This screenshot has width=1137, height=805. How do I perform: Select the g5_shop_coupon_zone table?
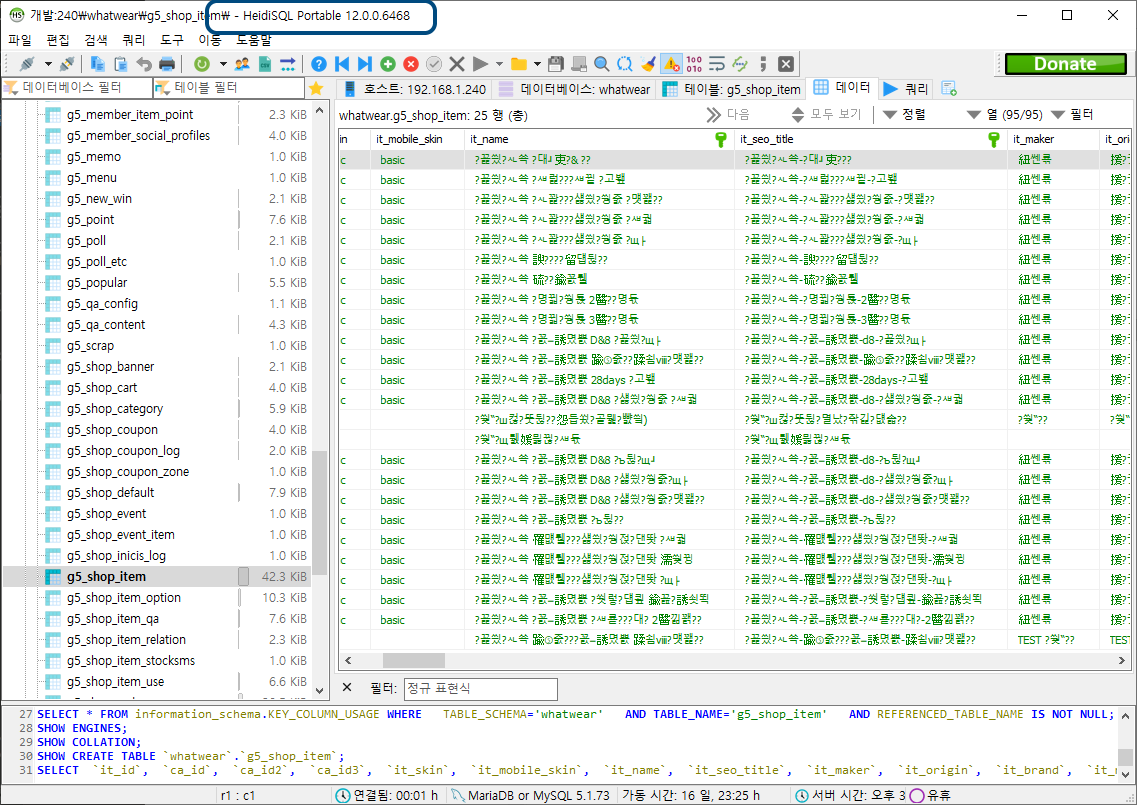click(128, 471)
